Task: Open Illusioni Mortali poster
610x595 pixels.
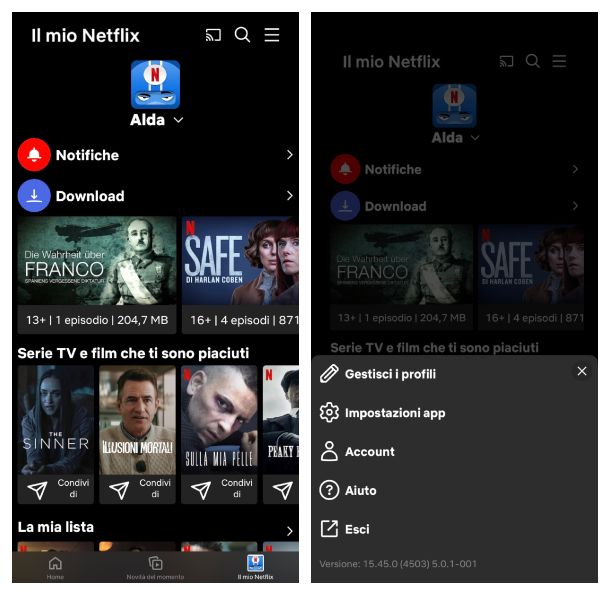Action: 137,420
